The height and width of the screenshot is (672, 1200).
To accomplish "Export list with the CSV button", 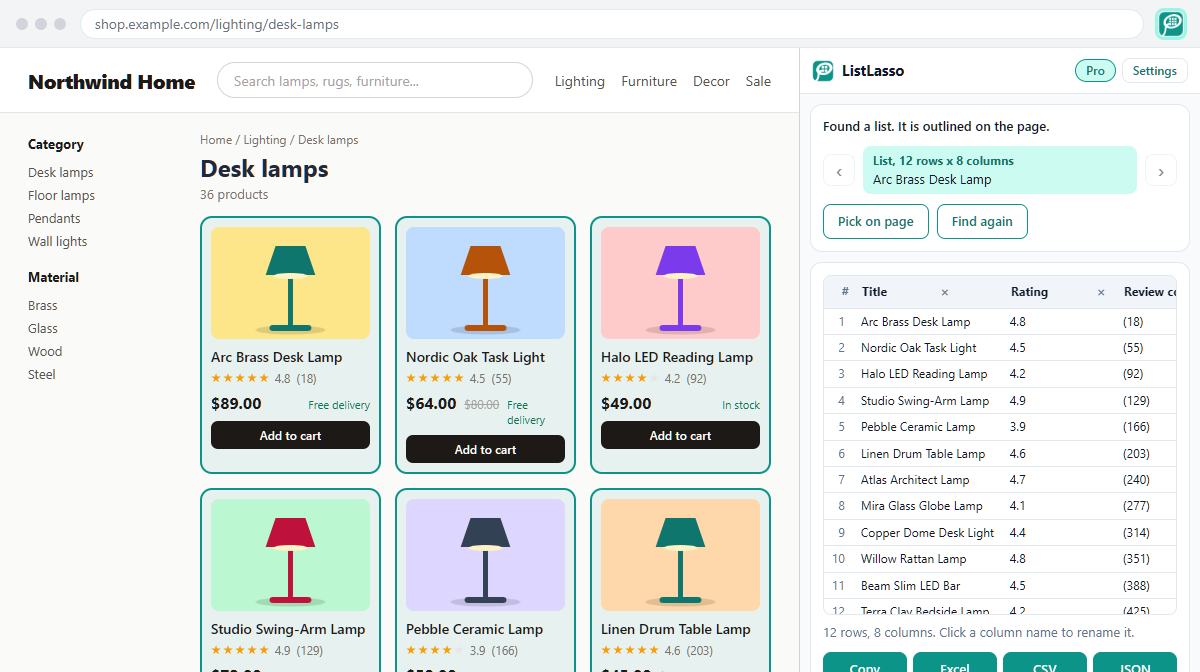I will coord(1045,662).
